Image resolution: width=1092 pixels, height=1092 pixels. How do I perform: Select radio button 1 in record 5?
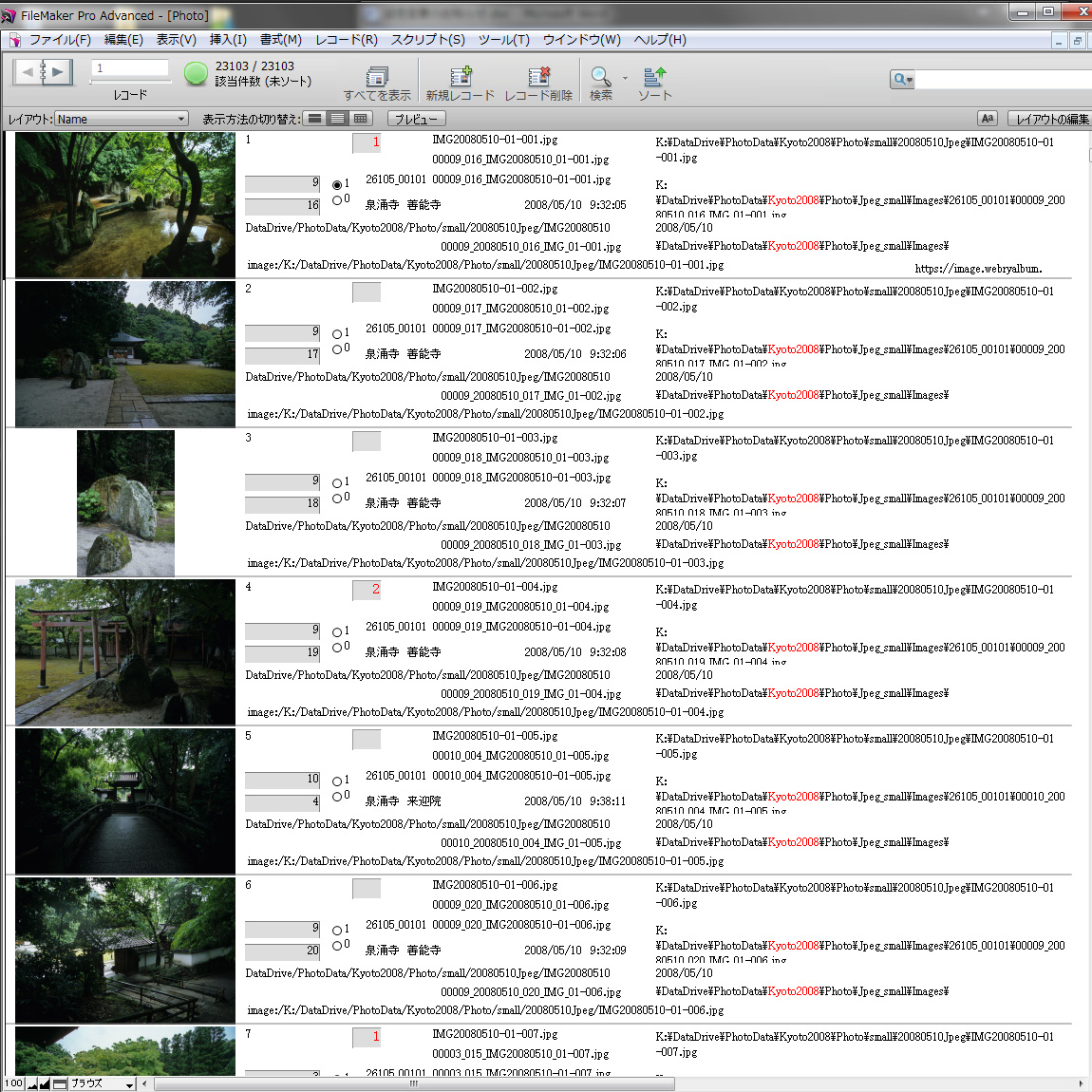coord(337,781)
